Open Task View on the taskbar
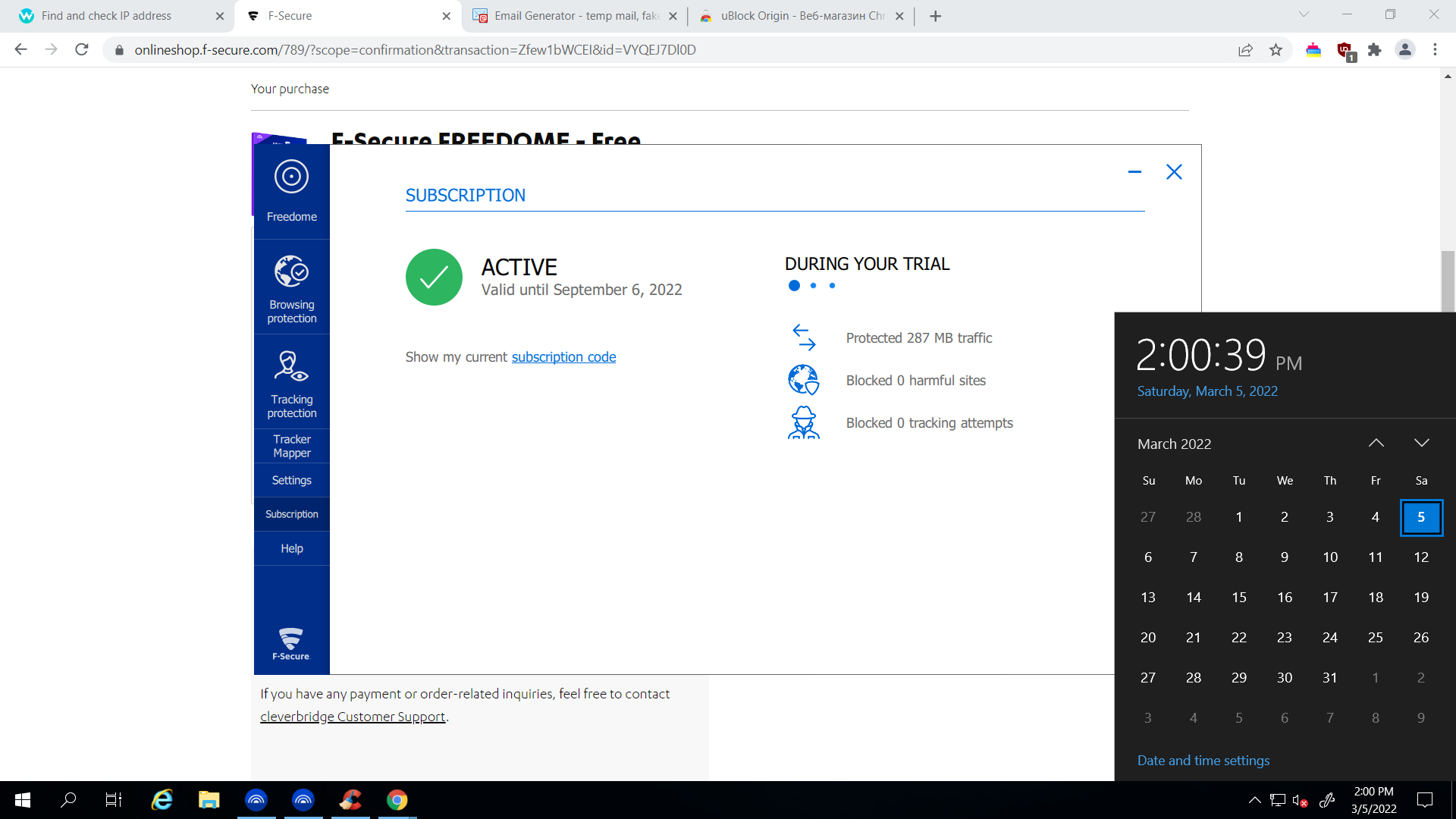 point(114,800)
